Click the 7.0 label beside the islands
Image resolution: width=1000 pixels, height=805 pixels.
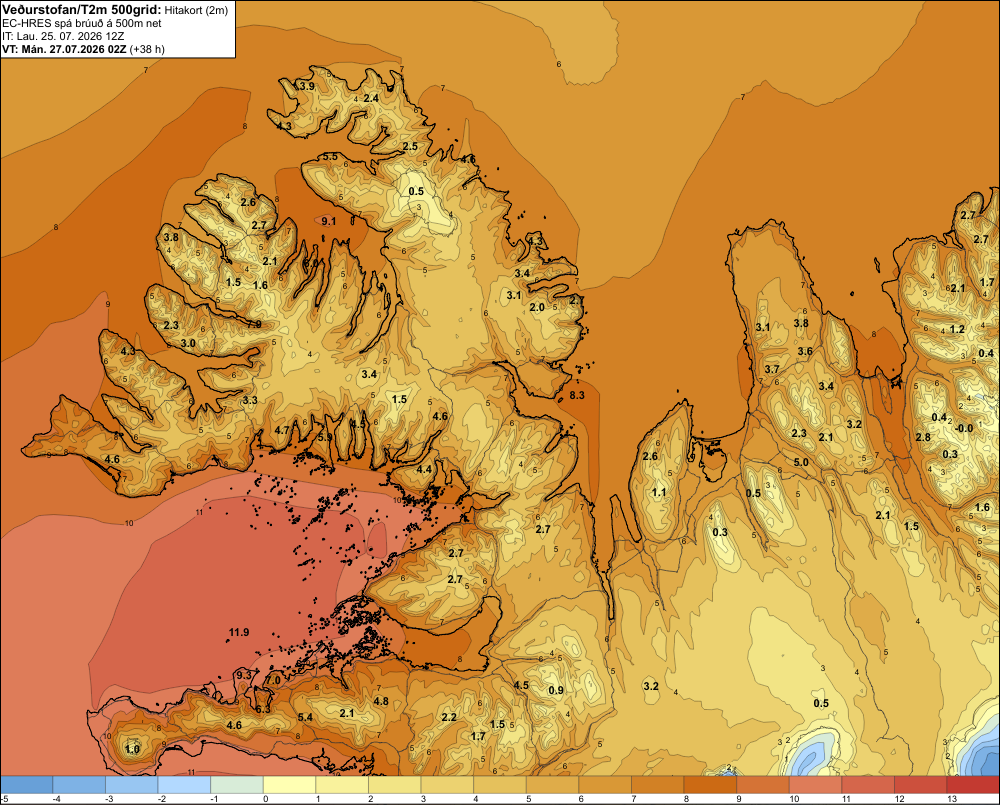[x=273, y=681]
